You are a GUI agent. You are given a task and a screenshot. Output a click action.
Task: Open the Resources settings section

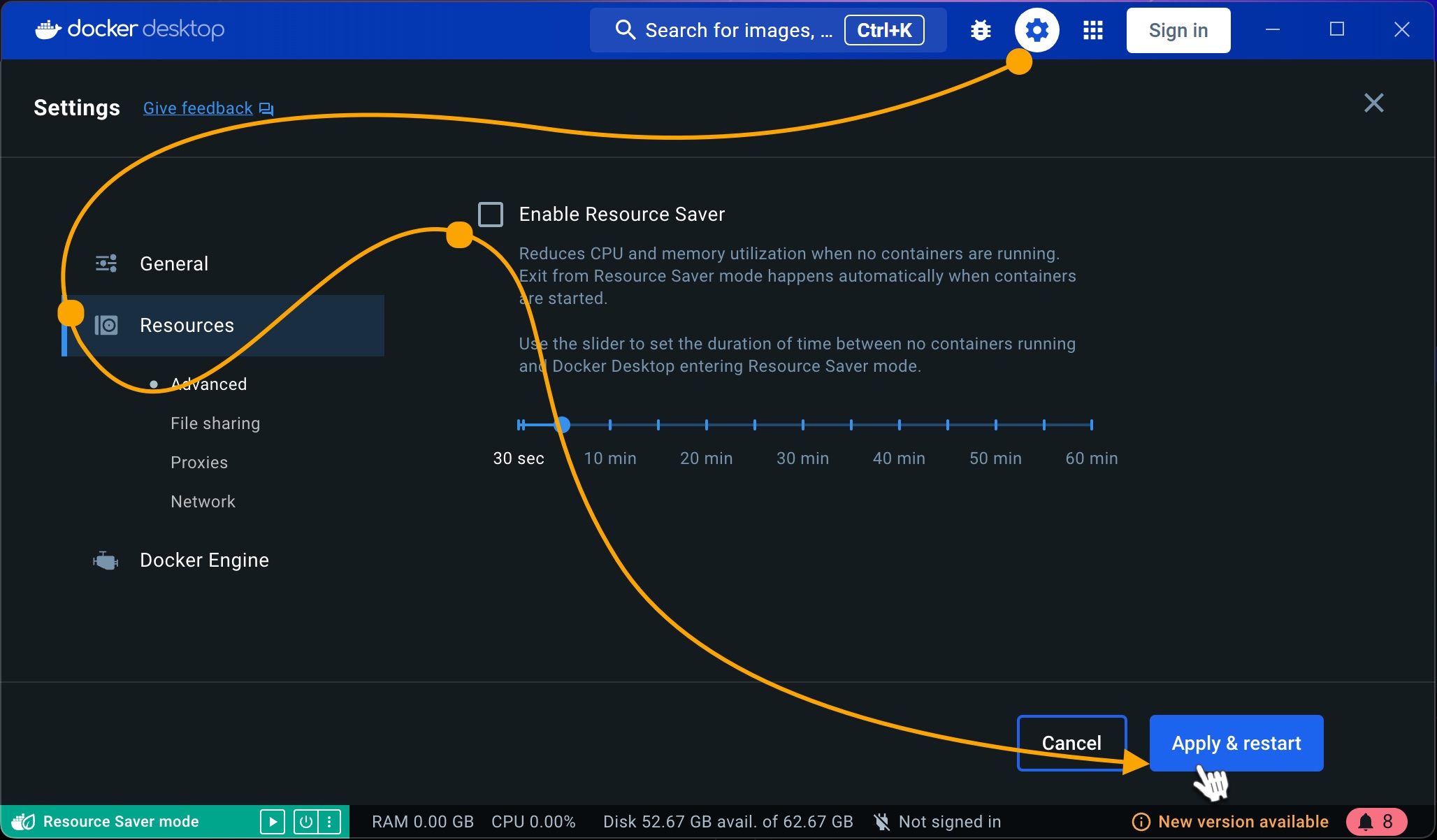click(x=187, y=326)
